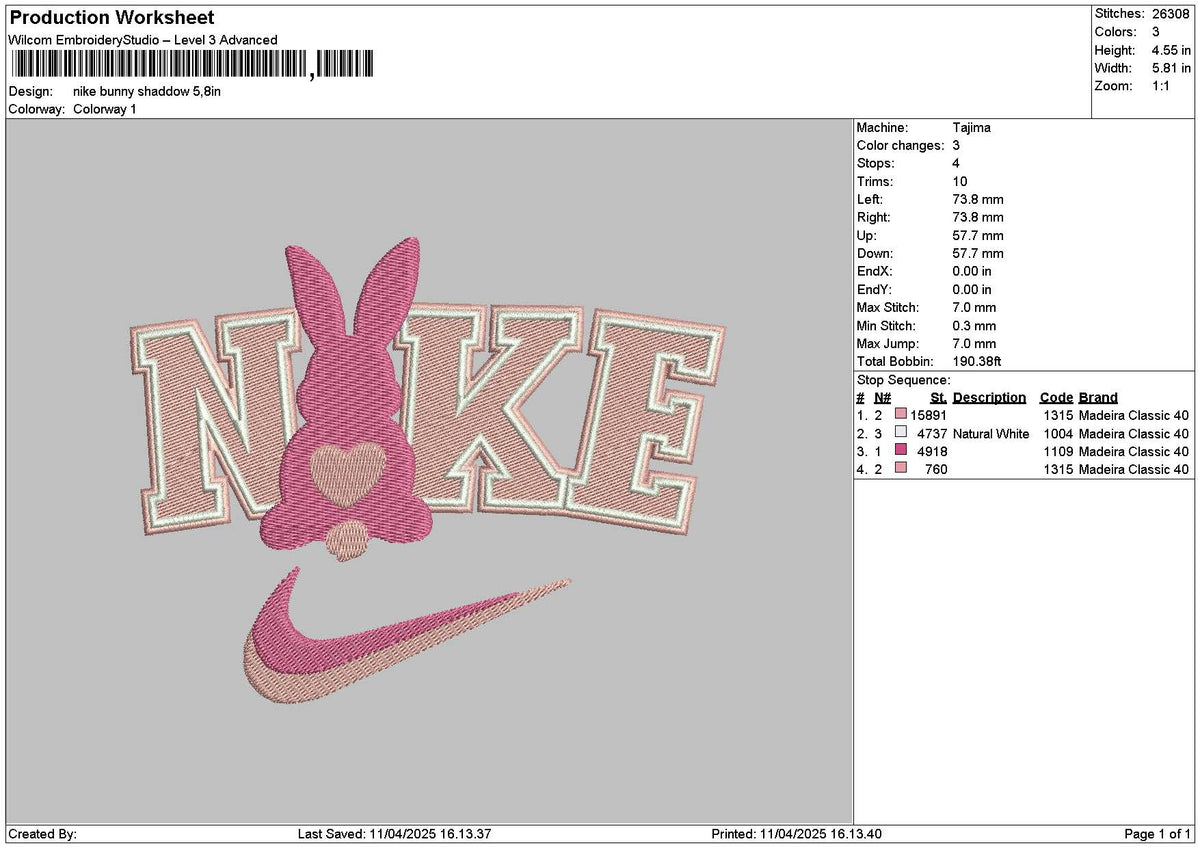Click the Colors label in the header box
The height and width of the screenshot is (848, 1200).
coord(1116,32)
